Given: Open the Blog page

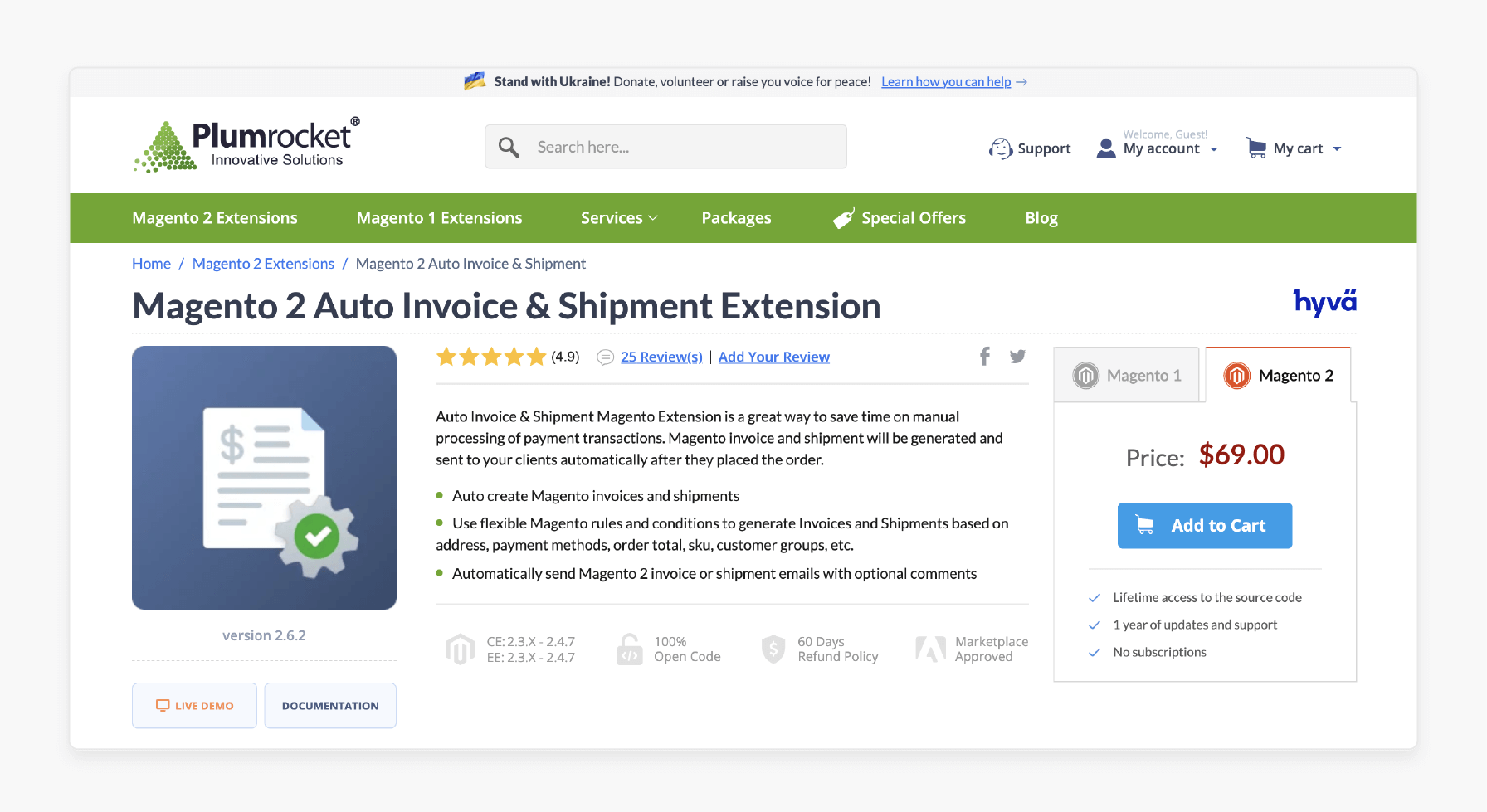Looking at the screenshot, I should [x=1041, y=218].
